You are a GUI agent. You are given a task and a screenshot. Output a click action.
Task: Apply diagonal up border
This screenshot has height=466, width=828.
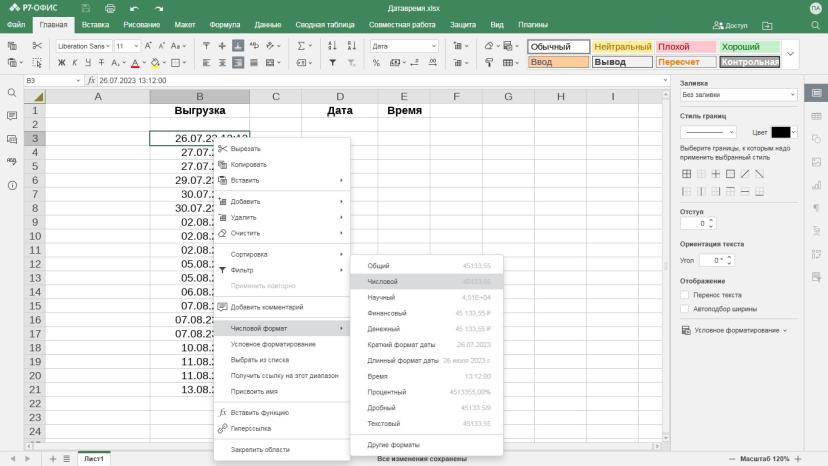(x=745, y=174)
